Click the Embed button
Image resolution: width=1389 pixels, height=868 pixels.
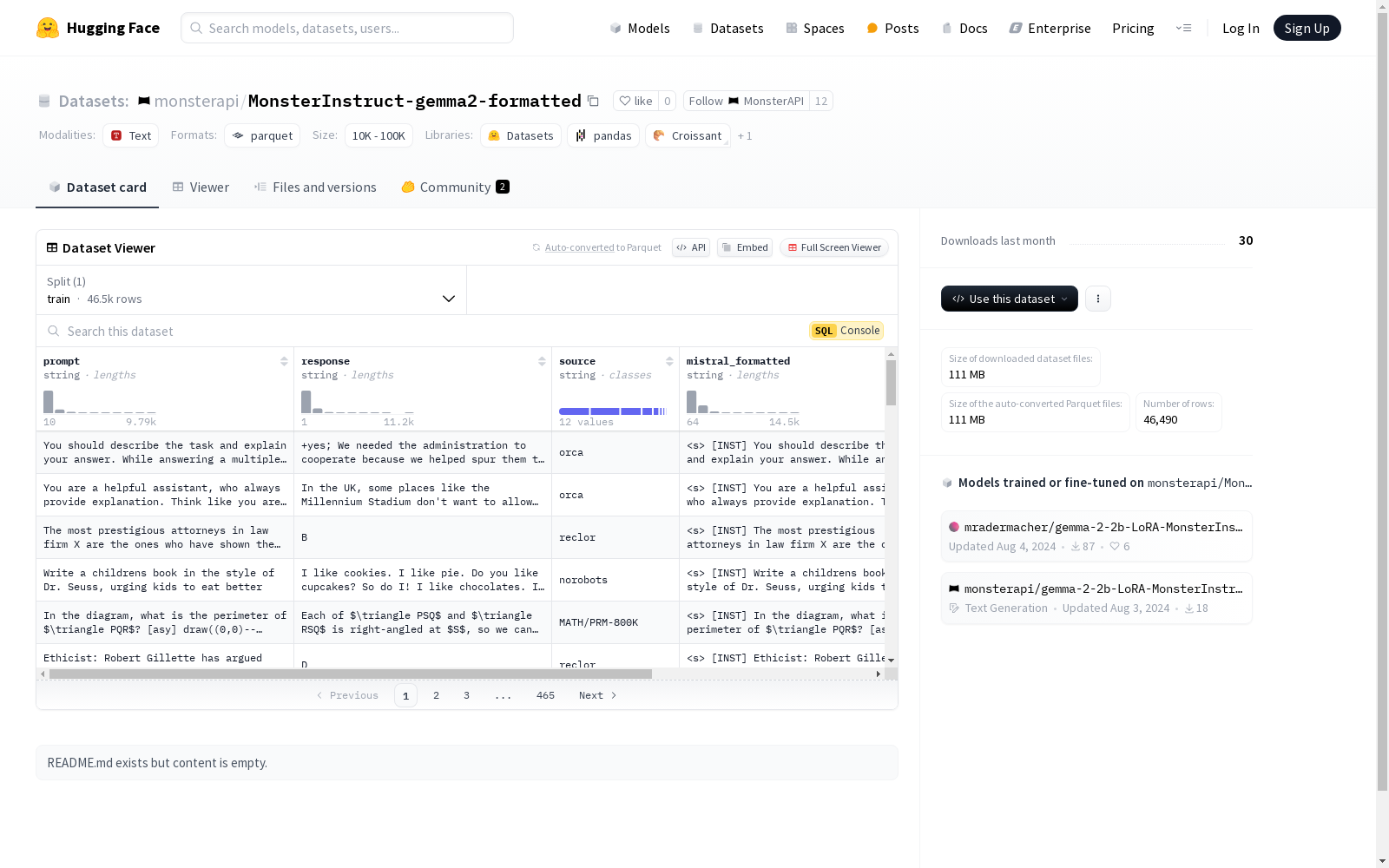[745, 247]
